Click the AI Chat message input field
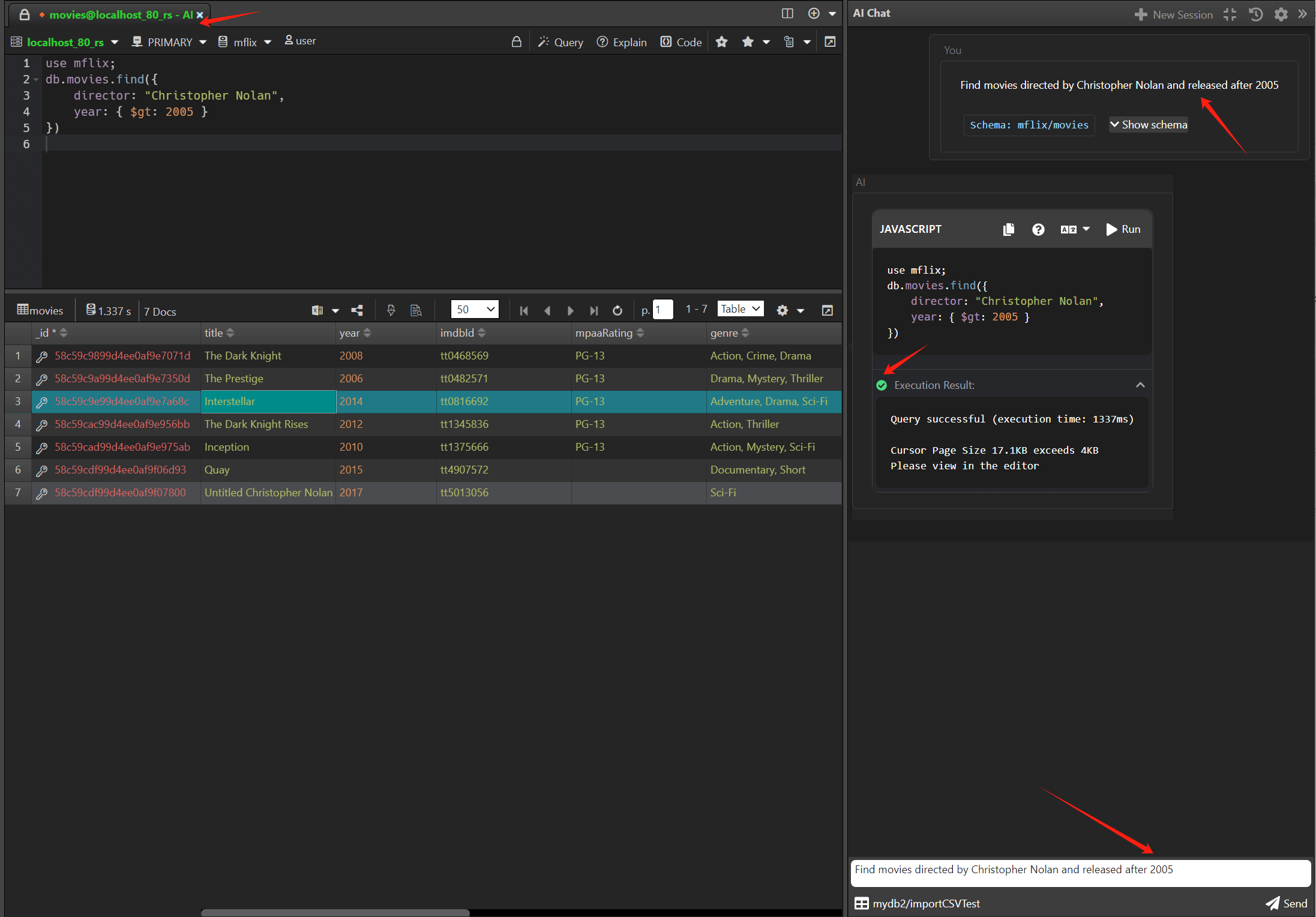 click(x=1080, y=872)
